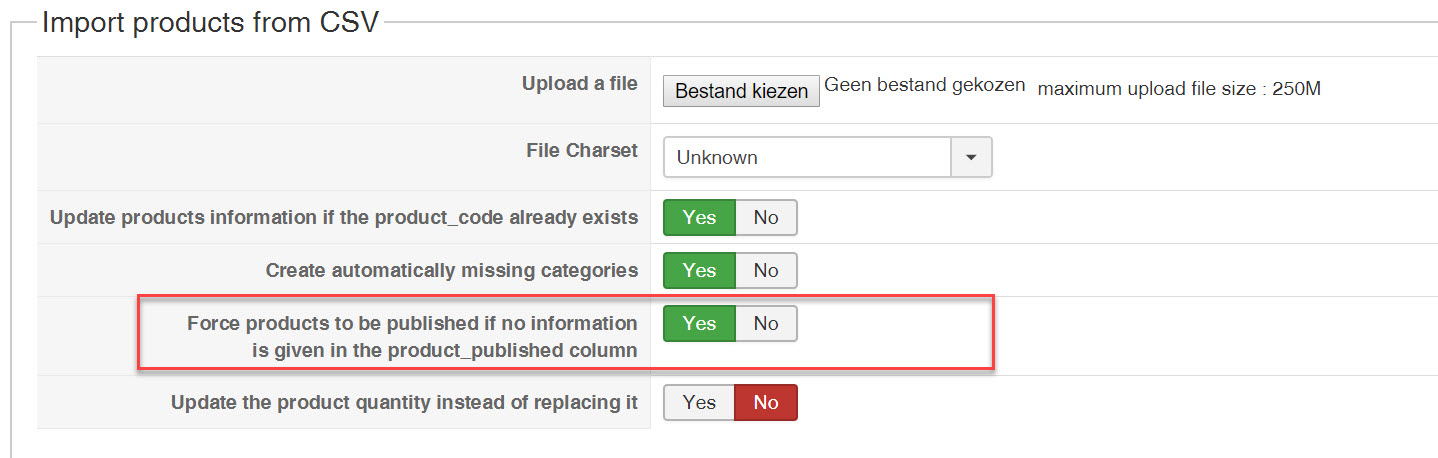
Task: Set update products information to Yes
Action: 699,217
